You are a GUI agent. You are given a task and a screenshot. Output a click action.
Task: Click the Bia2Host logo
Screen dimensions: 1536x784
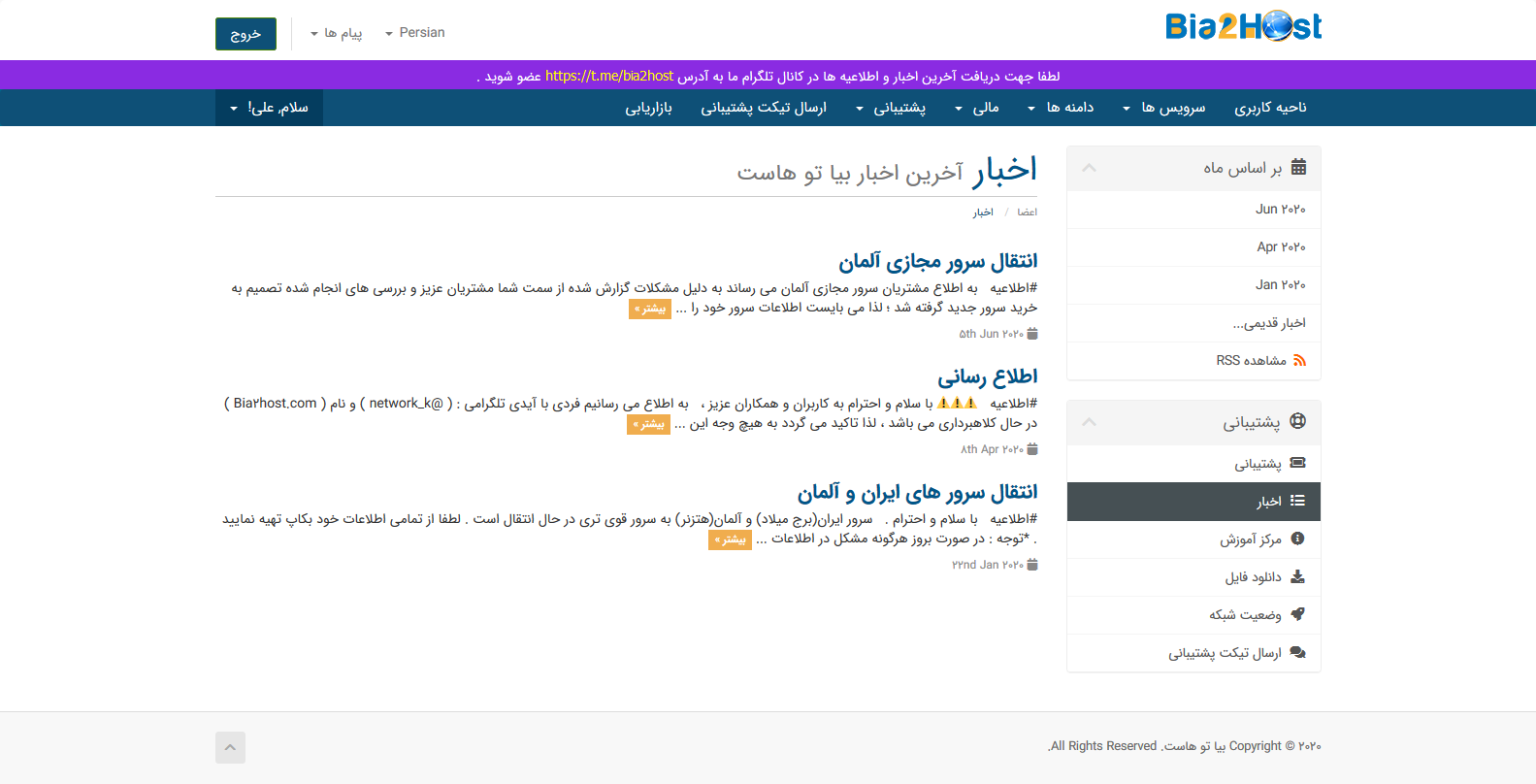tap(1243, 27)
